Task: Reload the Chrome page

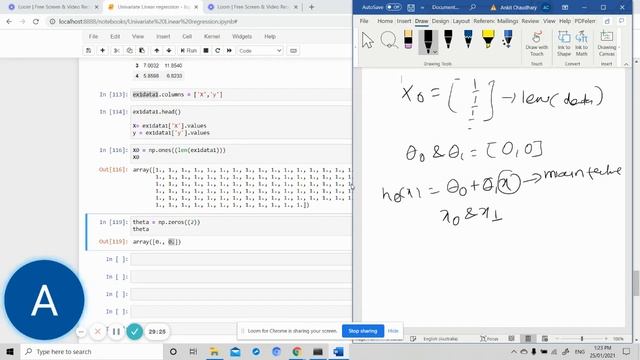Action: coord(36,21)
